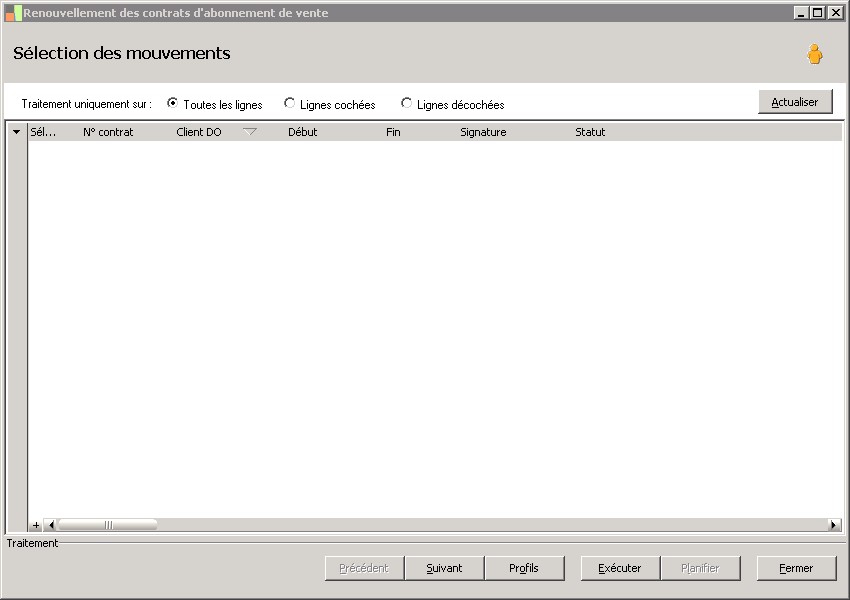The width and height of the screenshot is (850, 600).
Task: Click the horizontal scrollbar thumb
Action: coord(107,525)
